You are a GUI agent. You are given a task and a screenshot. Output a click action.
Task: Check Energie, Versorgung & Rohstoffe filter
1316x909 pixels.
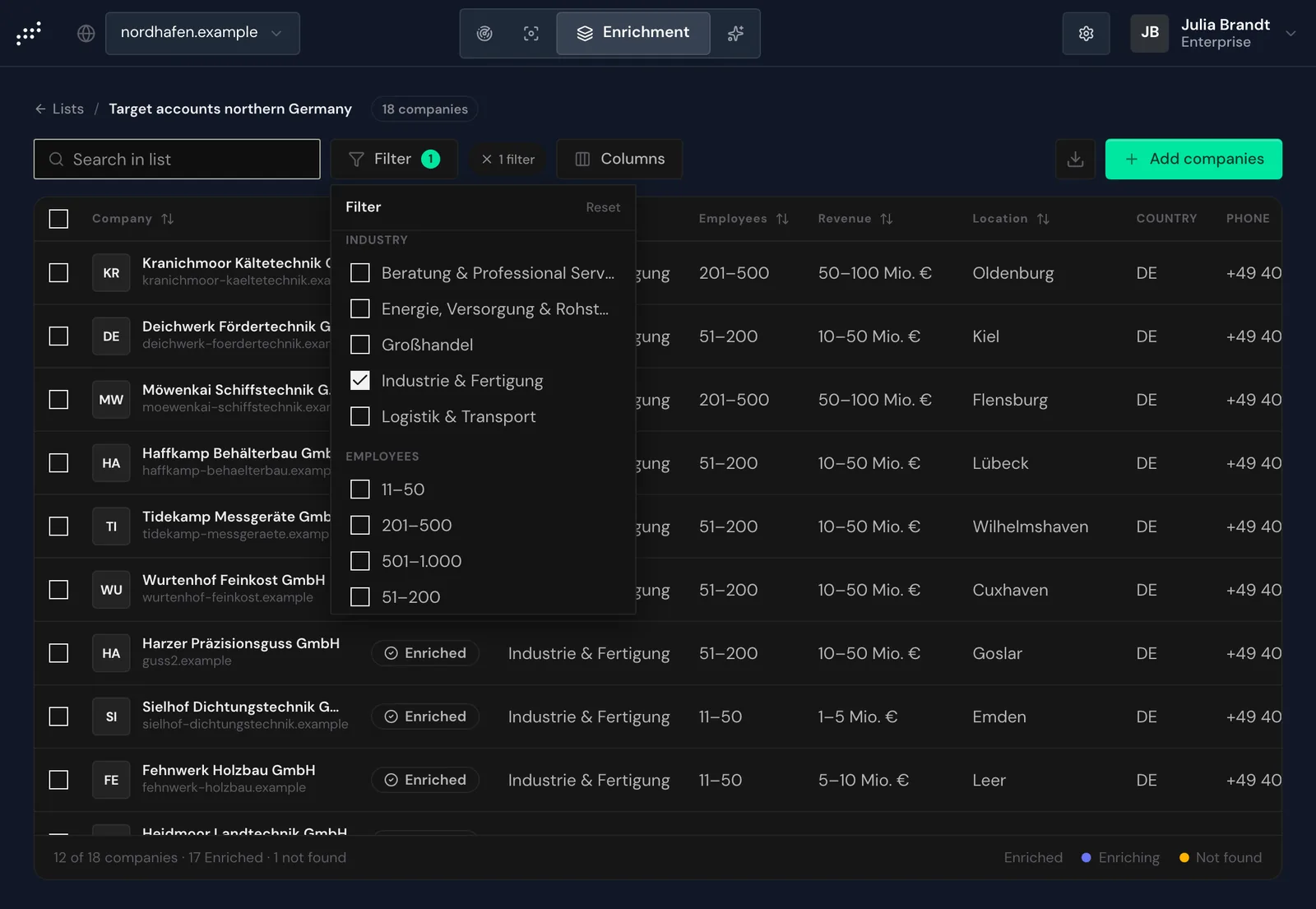360,308
